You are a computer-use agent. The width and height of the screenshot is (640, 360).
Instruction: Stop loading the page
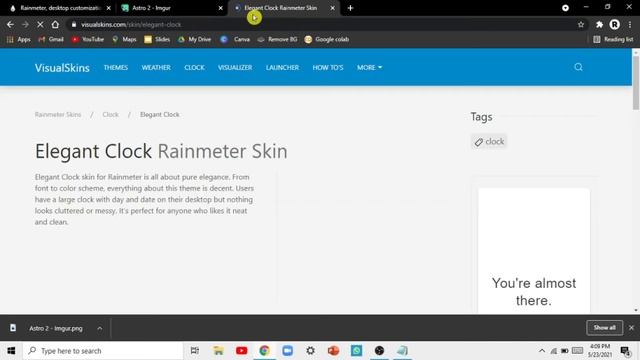40,24
